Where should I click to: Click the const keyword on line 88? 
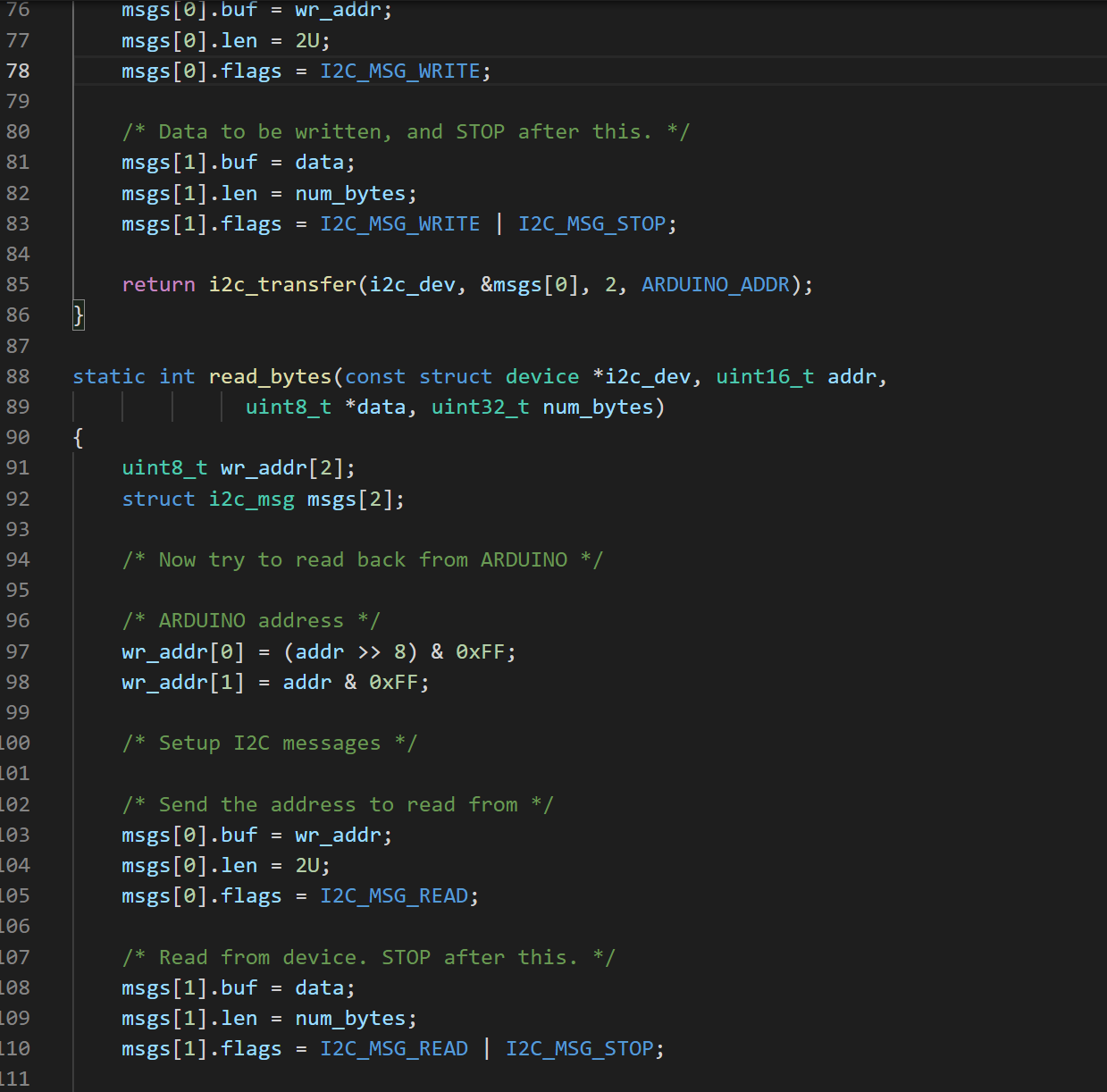[x=375, y=376]
